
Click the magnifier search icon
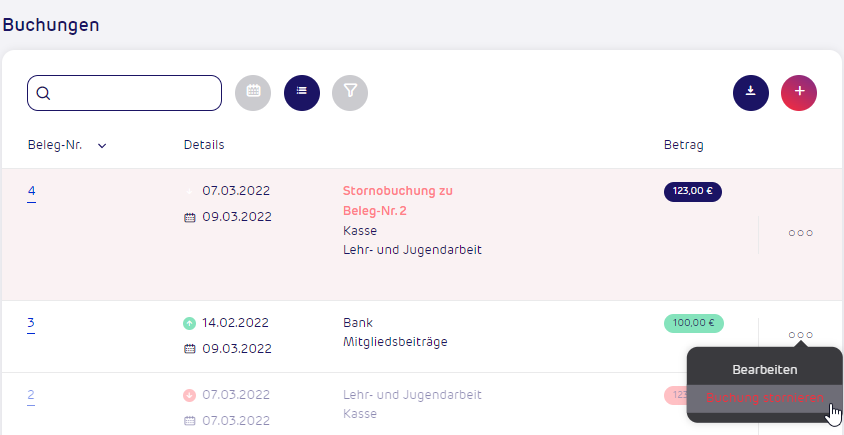(44, 94)
